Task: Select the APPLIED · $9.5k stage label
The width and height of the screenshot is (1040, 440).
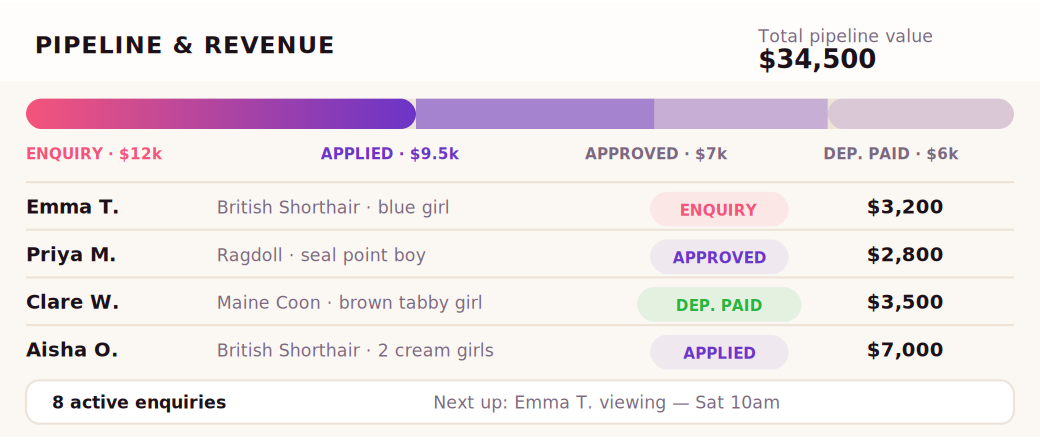Action: click(389, 154)
